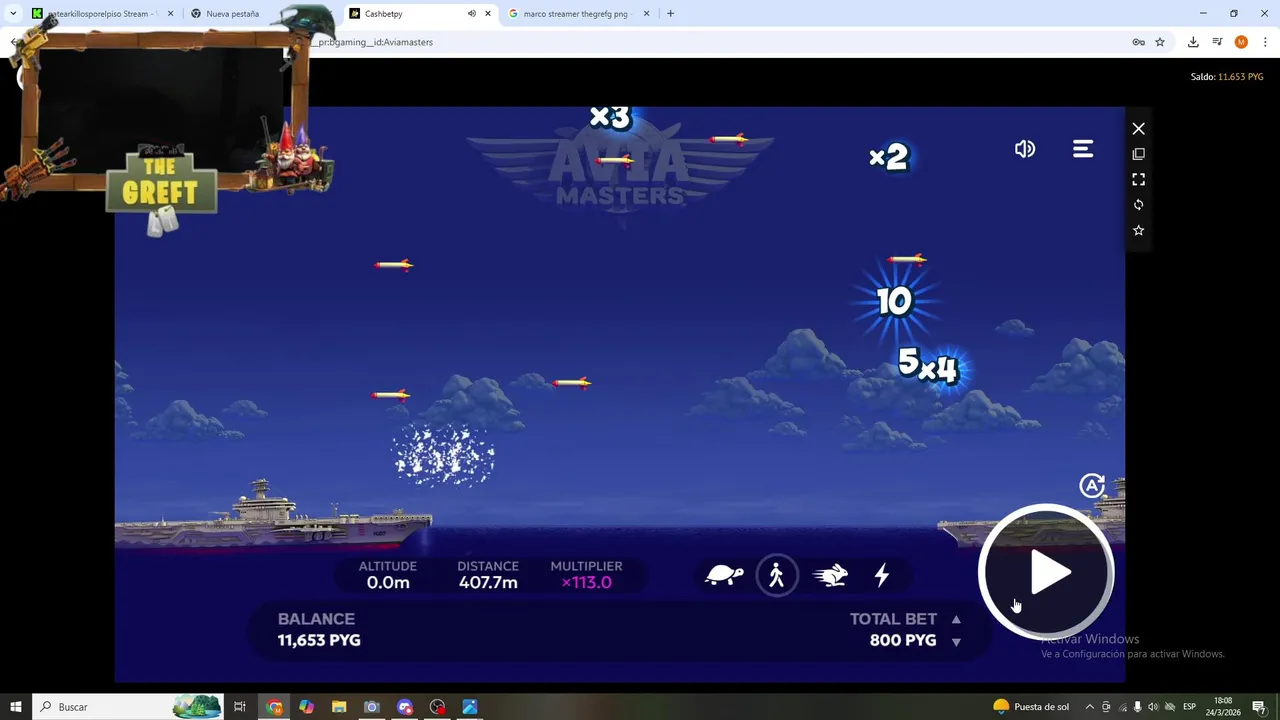Open a new browser tab
This screenshot has height=720, width=1280.
(670, 14)
